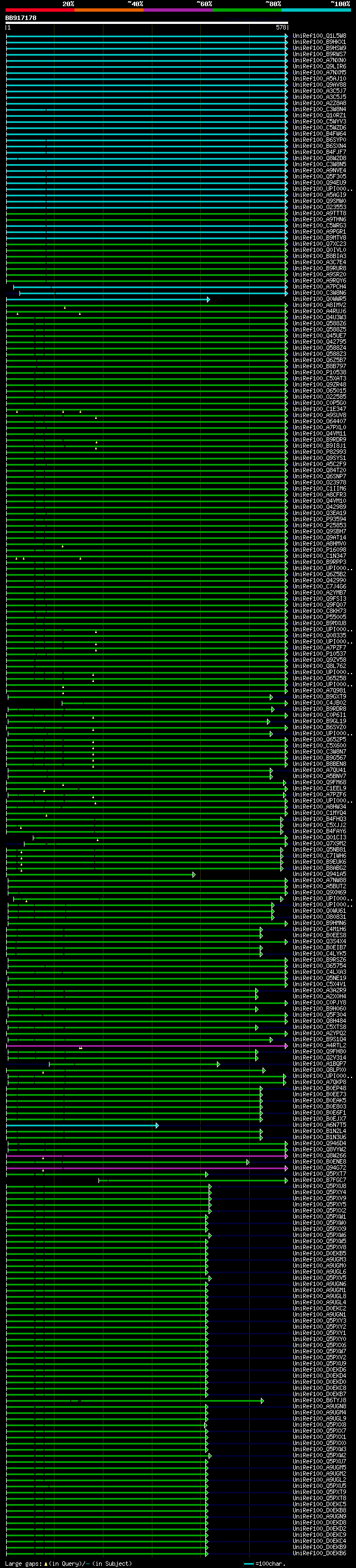Screen dimensions: 356x1568
Task: Open hit UniRef100_B9RWS7
Action: click(319, 54)
